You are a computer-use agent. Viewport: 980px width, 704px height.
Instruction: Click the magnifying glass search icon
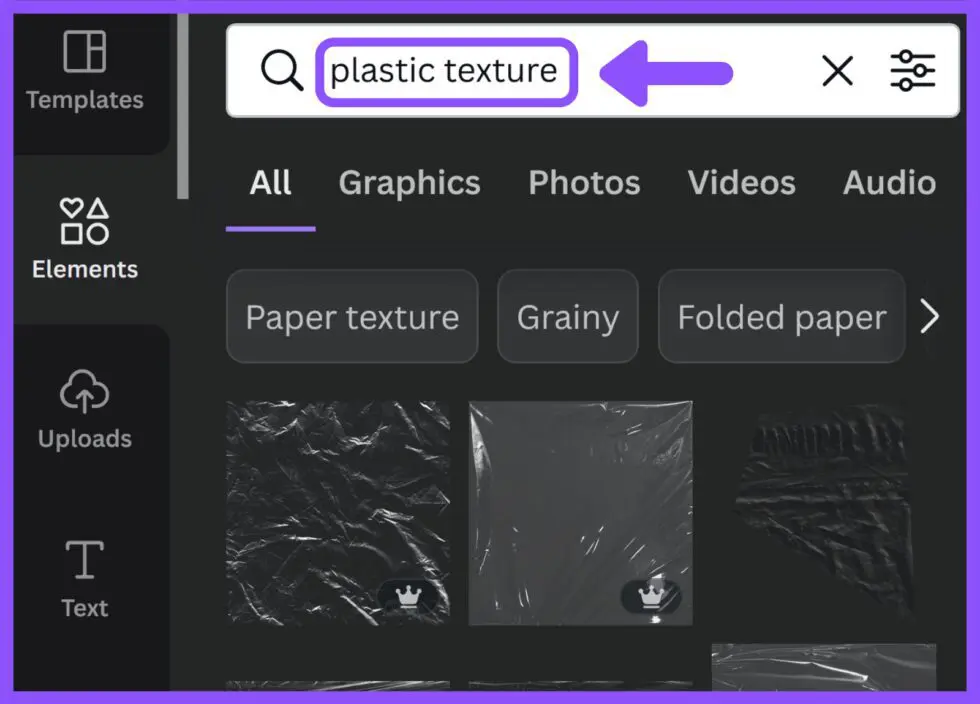[x=282, y=71]
